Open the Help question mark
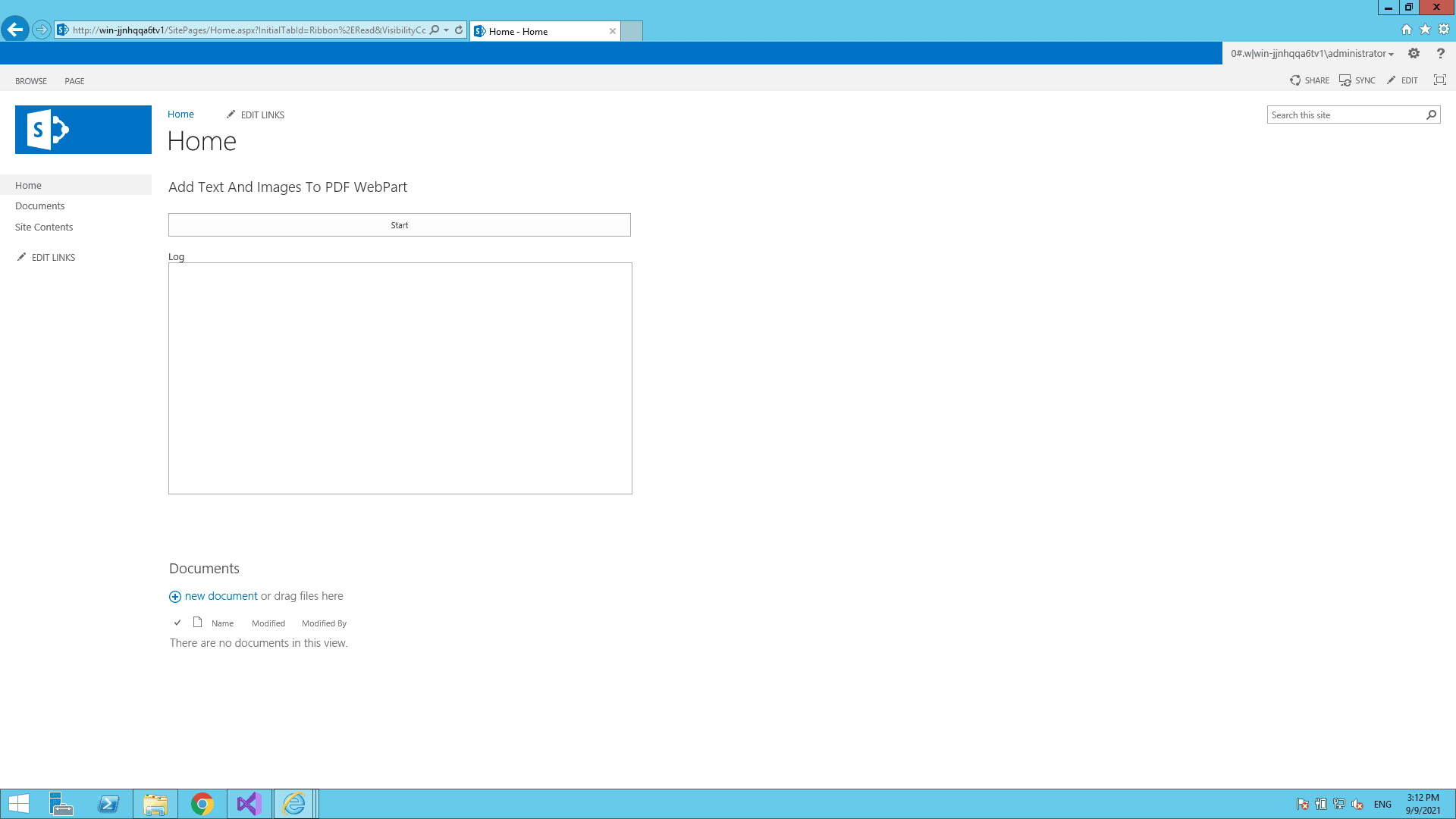This screenshot has height=819, width=1456. pos(1440,54)
